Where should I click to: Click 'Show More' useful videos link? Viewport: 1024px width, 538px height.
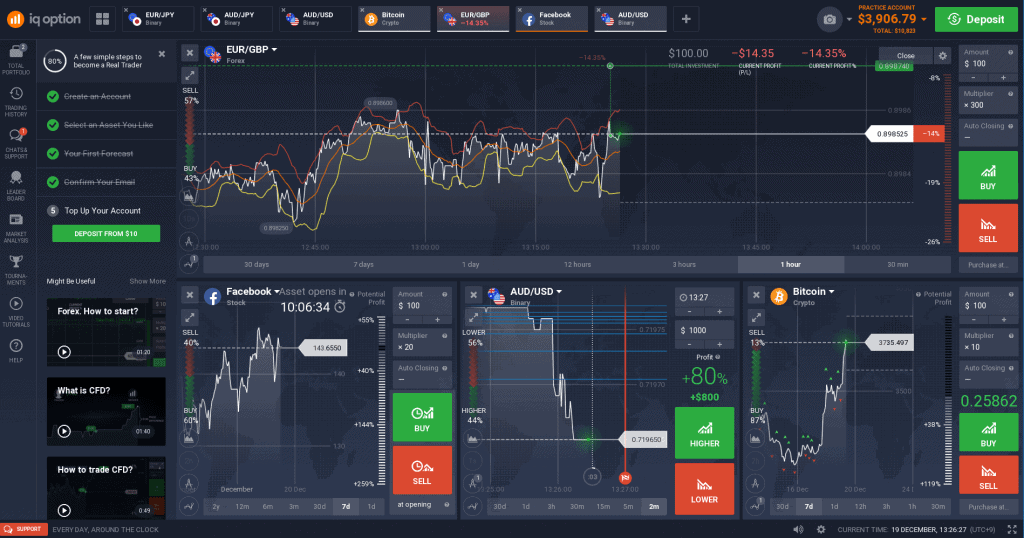click(148, 281)
